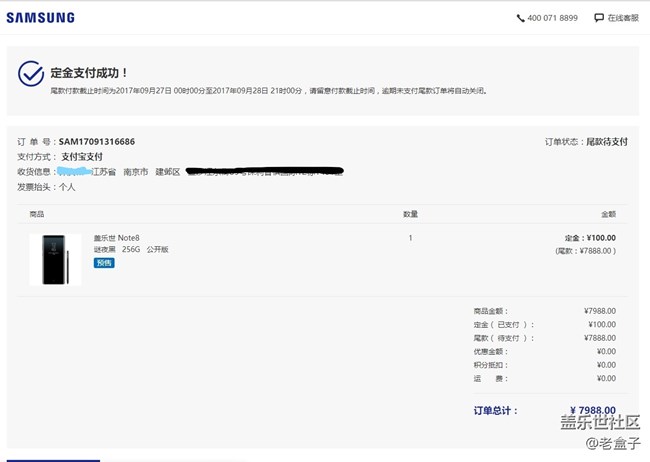Click the 400 071 8899 hotline number
The height and width of the screenshot is (462, 650).
[552, 18]
